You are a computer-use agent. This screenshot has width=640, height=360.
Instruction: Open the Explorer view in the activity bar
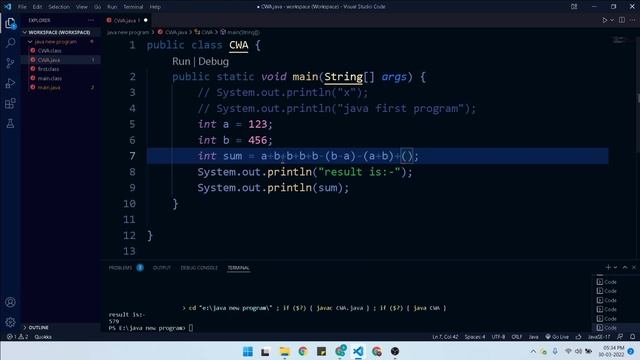click(10, 23)
